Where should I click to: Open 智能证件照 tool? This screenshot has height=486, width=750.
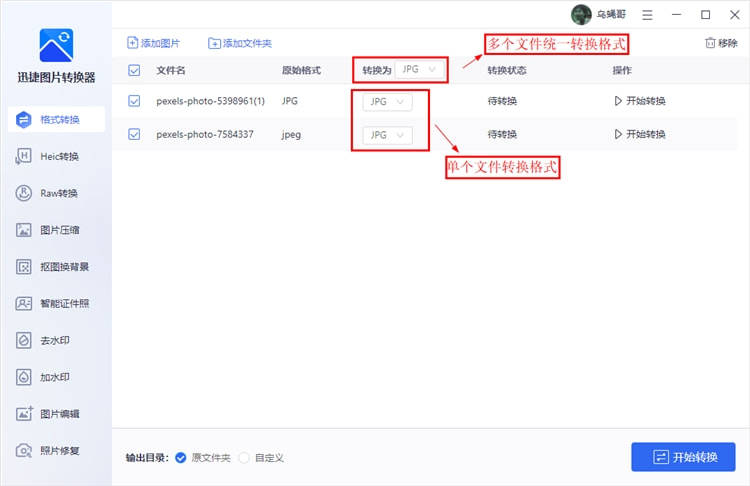click(56, 303)
